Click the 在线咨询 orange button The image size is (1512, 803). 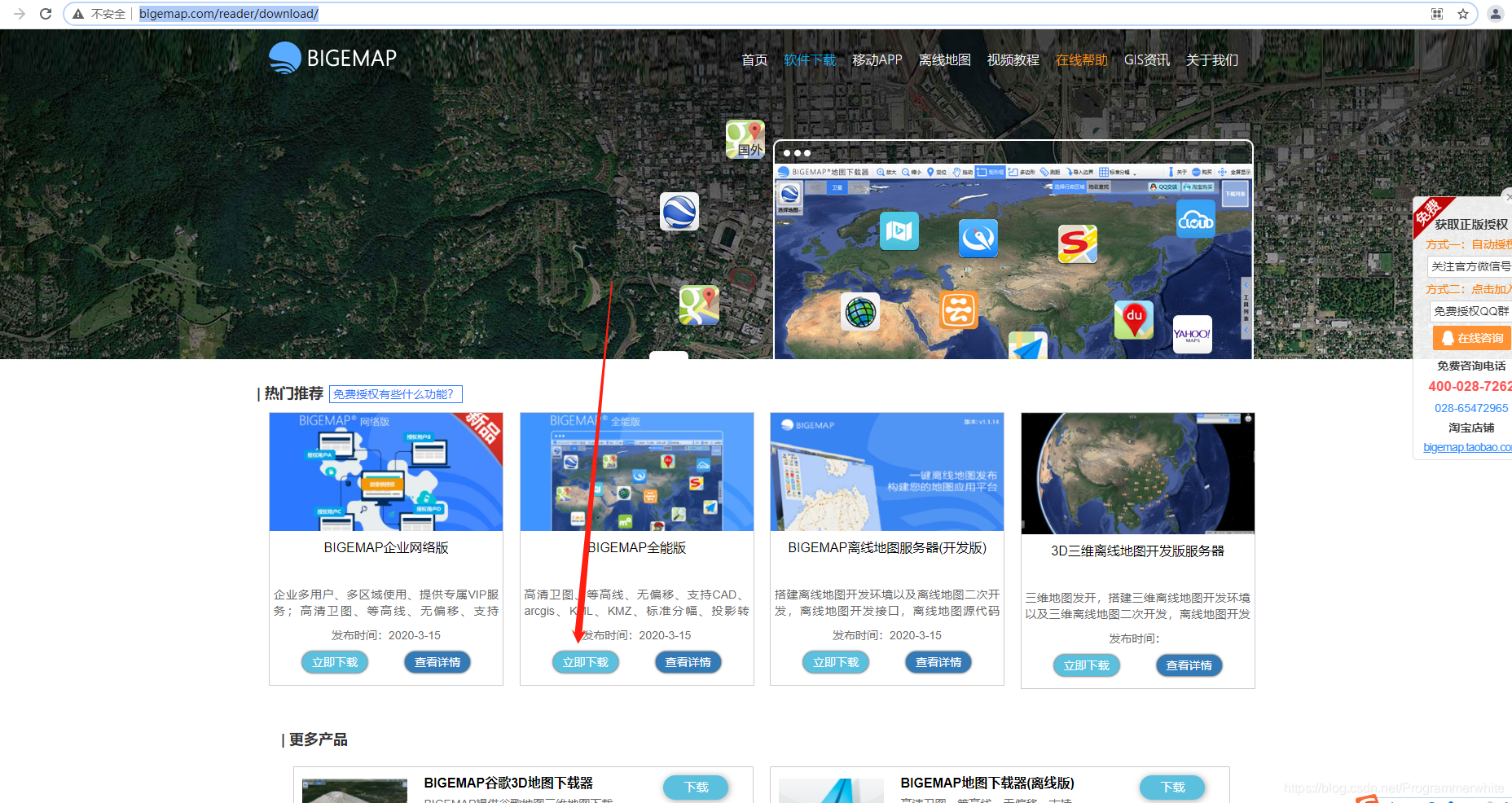tap(1473, 338)
